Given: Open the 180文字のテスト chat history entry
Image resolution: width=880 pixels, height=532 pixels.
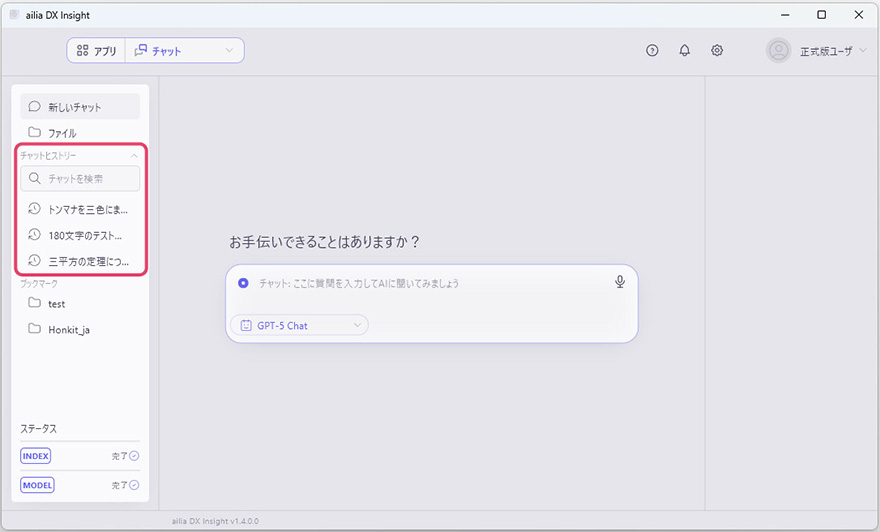Looking at the screenshot, I should pyautogui.click(x=84, y=235).
